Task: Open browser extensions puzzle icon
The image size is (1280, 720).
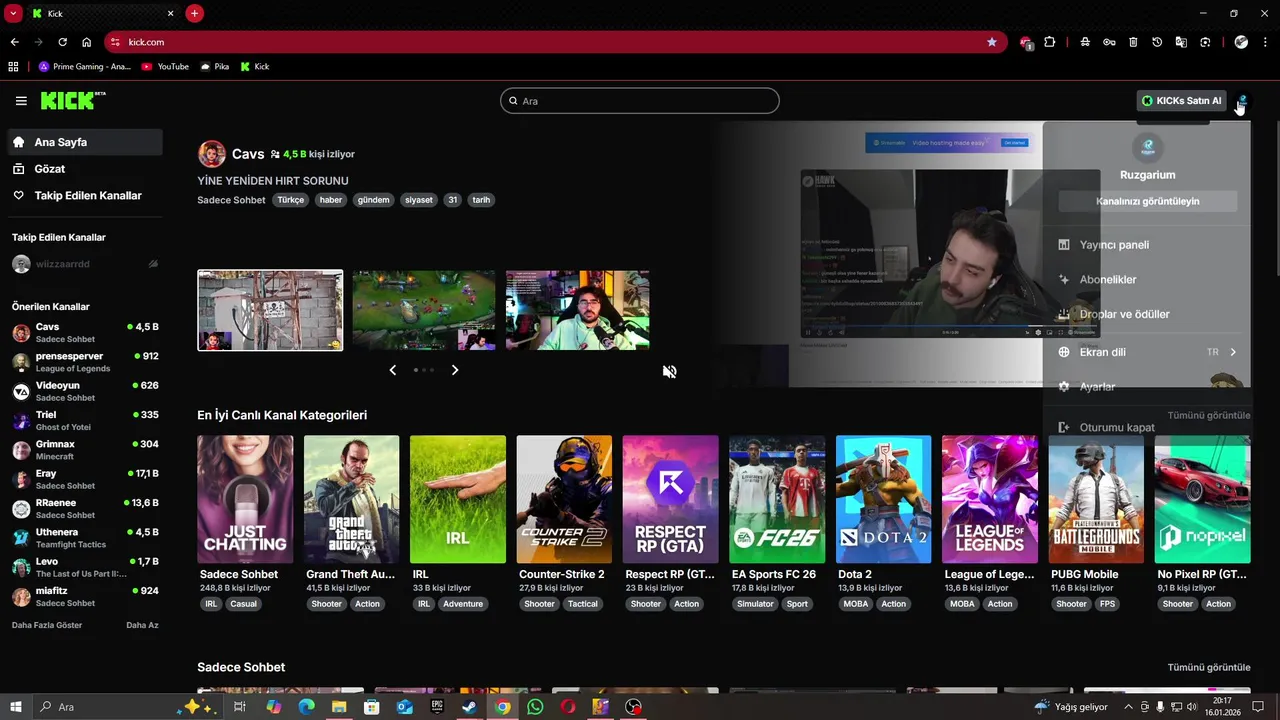Action: [1049, 42]
